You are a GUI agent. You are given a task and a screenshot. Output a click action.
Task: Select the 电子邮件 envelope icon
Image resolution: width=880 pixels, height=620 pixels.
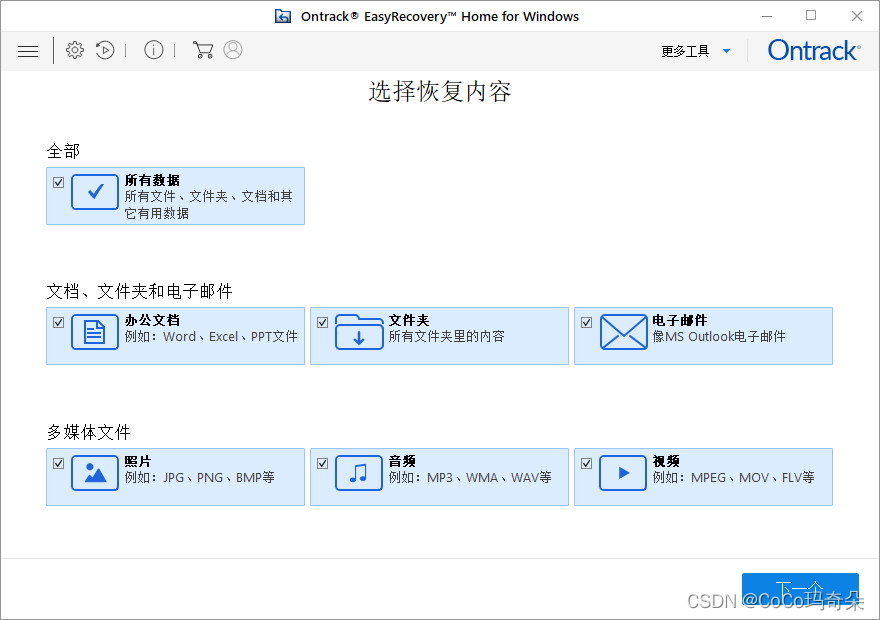coord(623,332)
